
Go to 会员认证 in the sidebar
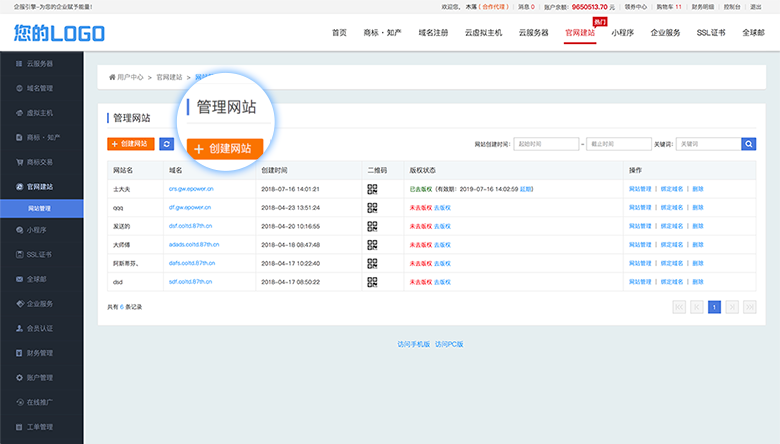tap(40, 328)
